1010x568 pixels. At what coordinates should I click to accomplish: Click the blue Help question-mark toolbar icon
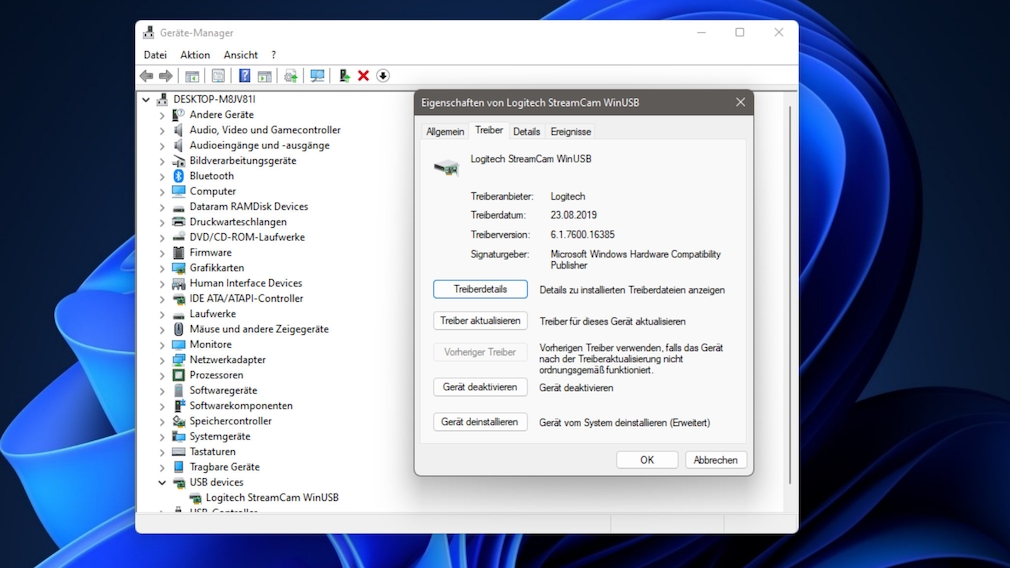[x=244, y=76]
